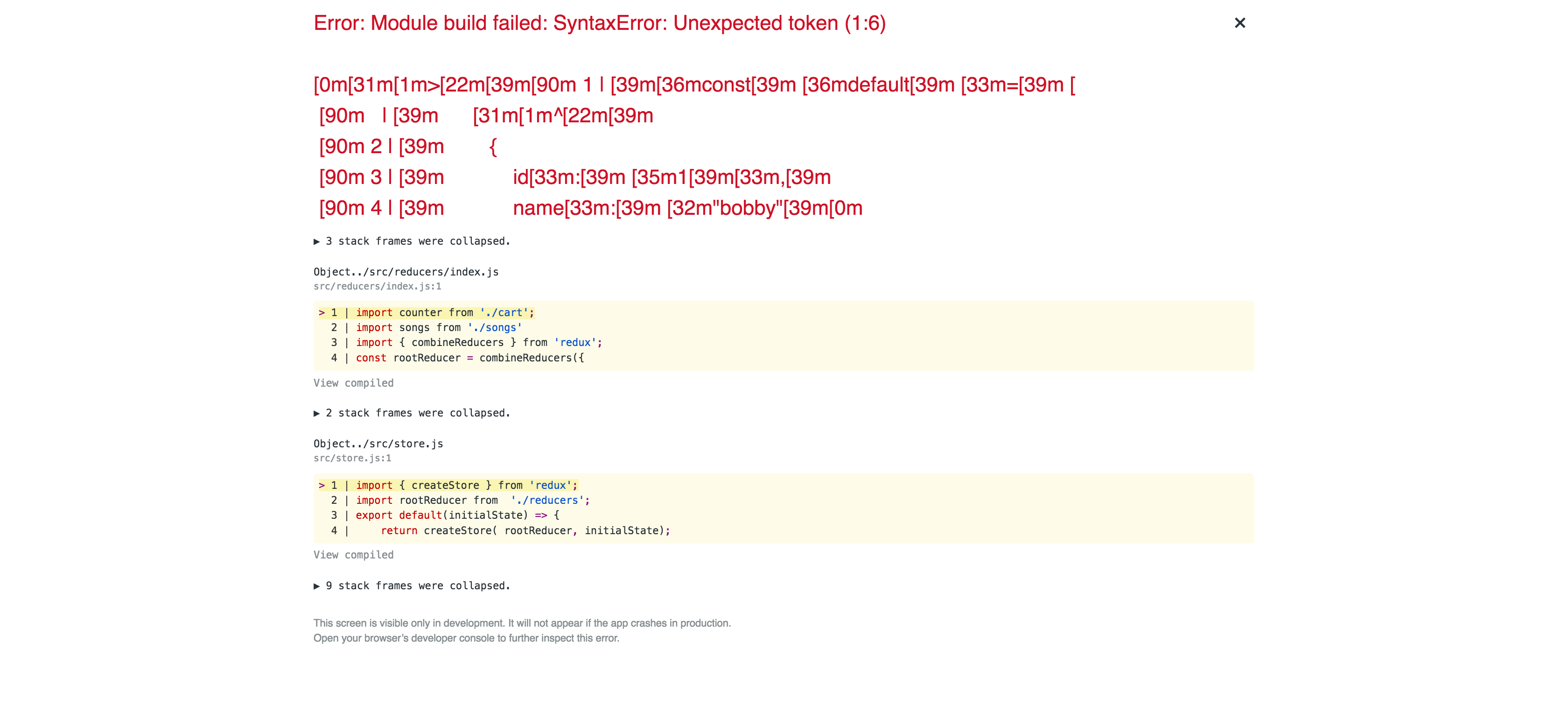Expand the 2 collapsed stack frames

412,413
